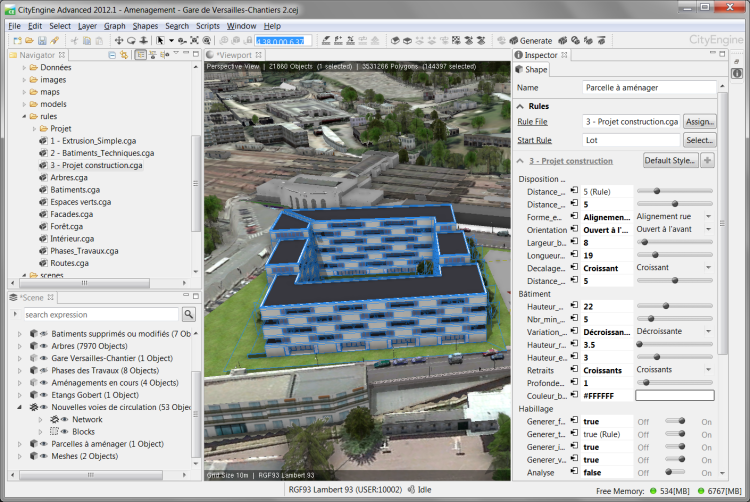Click Select... button for start rule
The height and width of the screenshot is (502, 750).
point(700,140)
